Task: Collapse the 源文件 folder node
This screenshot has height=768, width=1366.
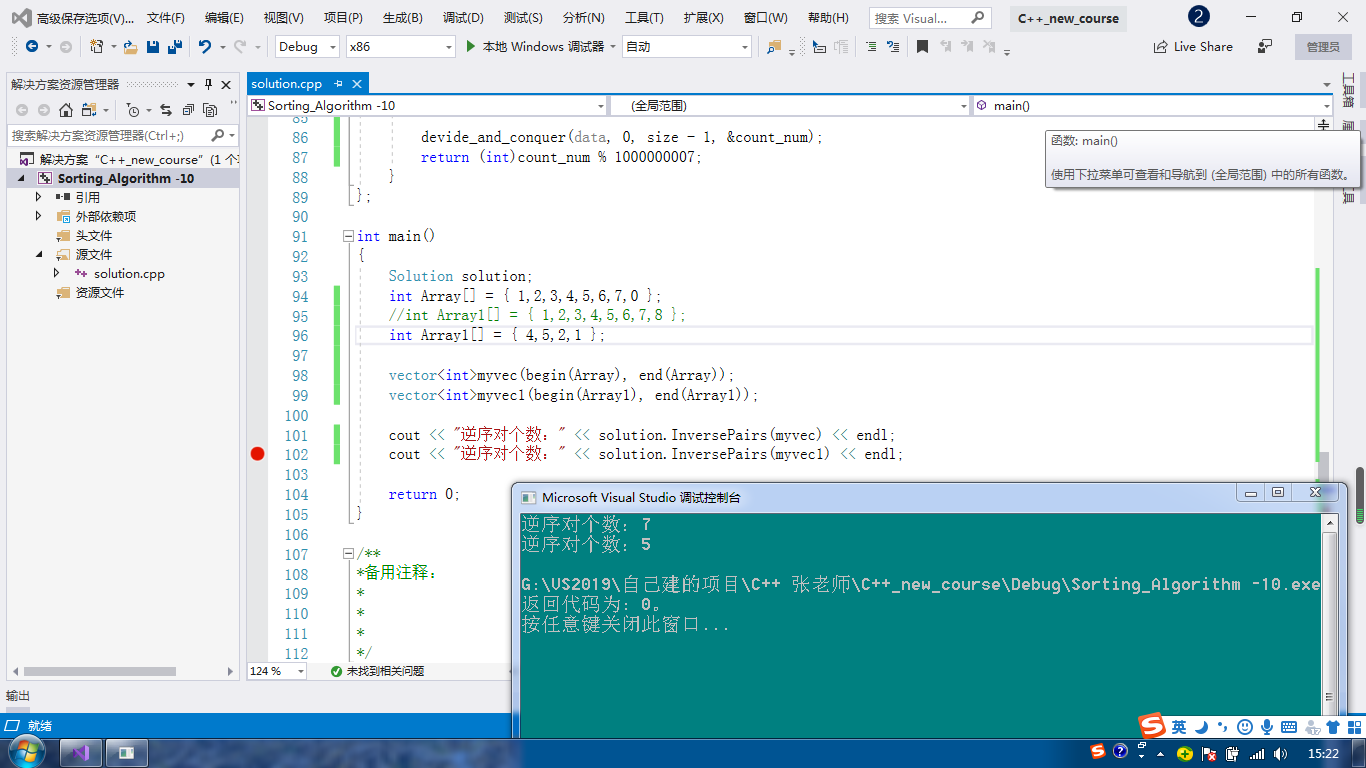Action: tap(39, 254)
